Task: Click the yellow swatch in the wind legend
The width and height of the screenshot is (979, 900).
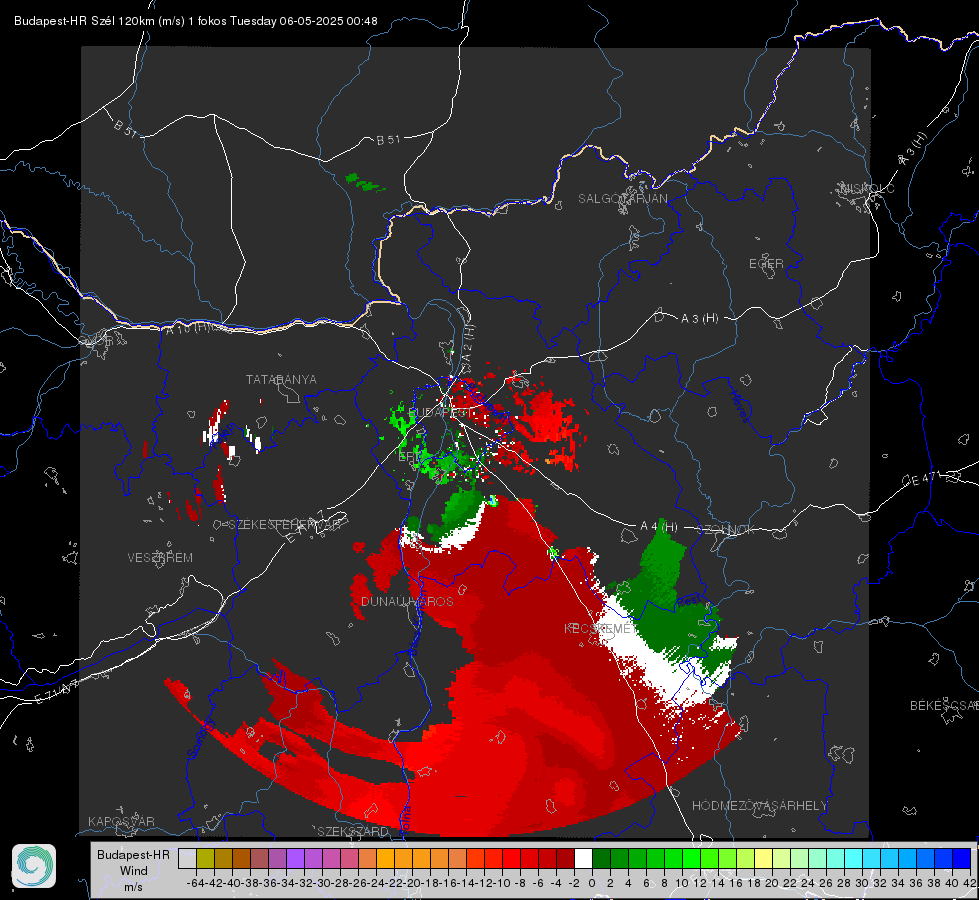Action: tap(764, 858)
